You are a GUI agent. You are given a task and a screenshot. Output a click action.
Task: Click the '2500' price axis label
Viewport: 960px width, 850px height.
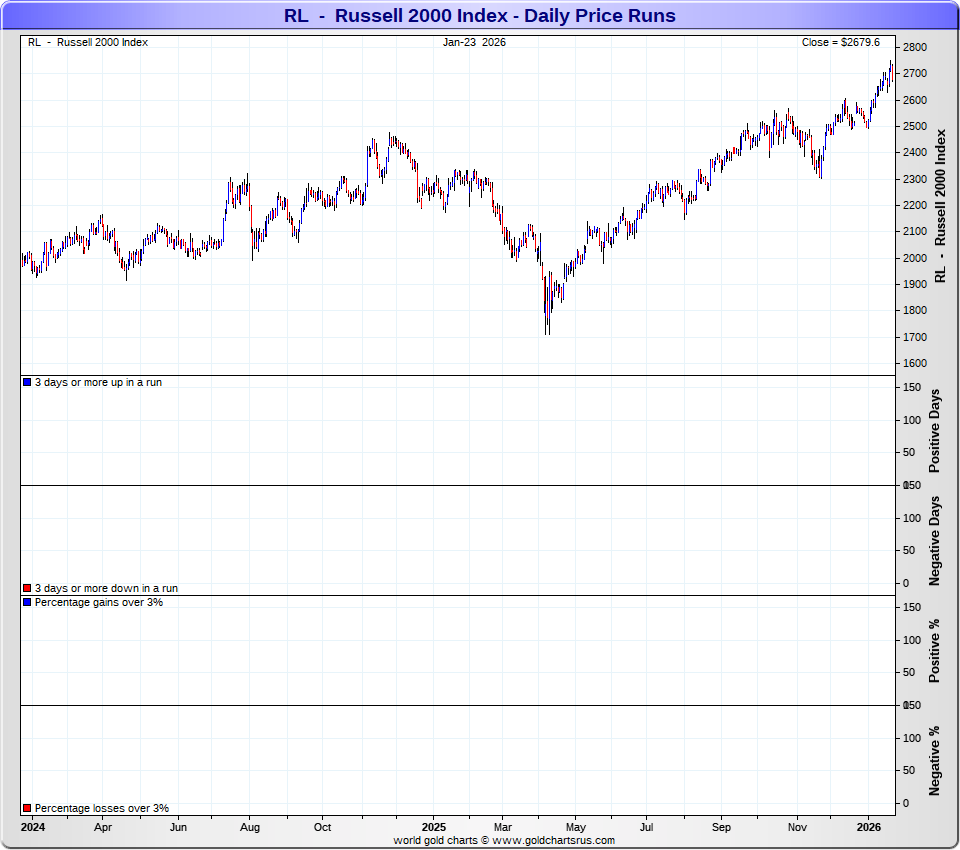point(915,126)
